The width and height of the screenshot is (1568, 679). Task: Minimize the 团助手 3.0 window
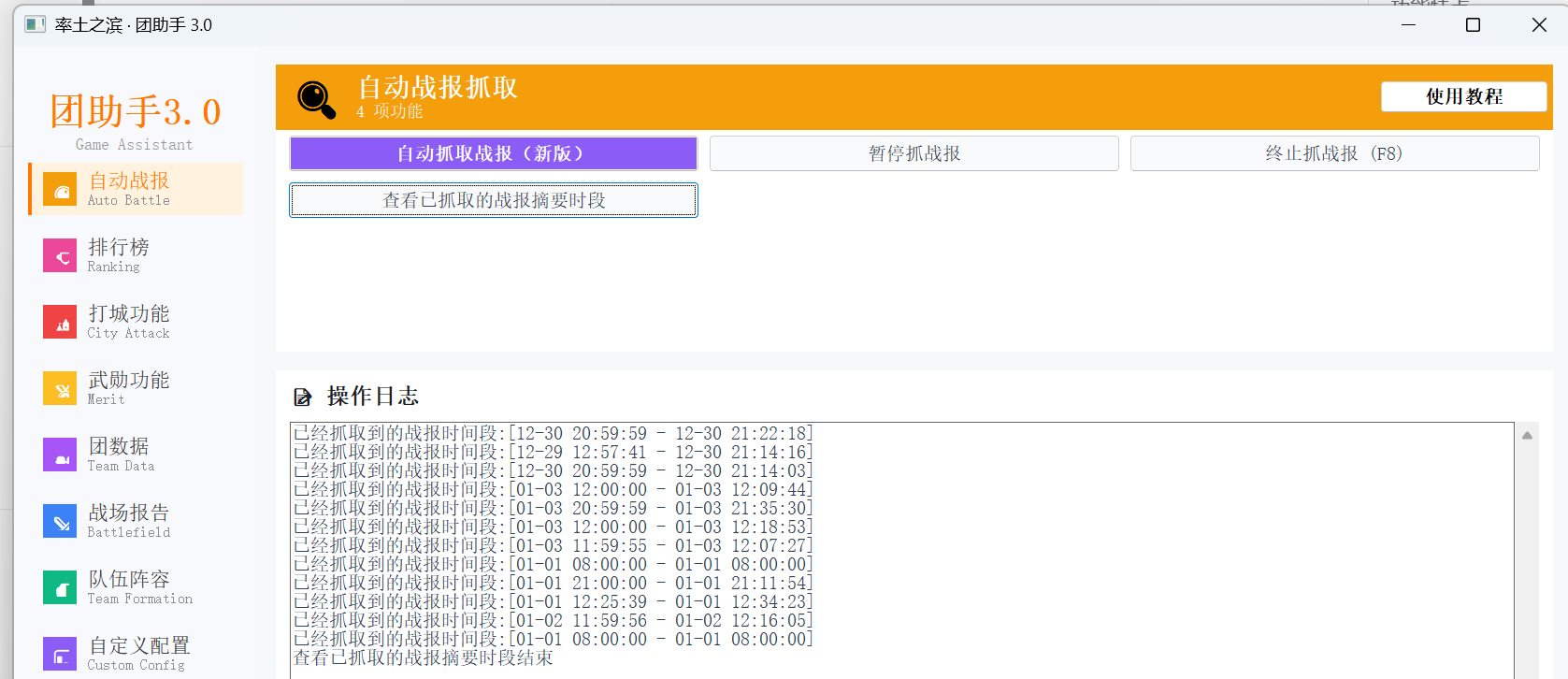point(1409,25)
